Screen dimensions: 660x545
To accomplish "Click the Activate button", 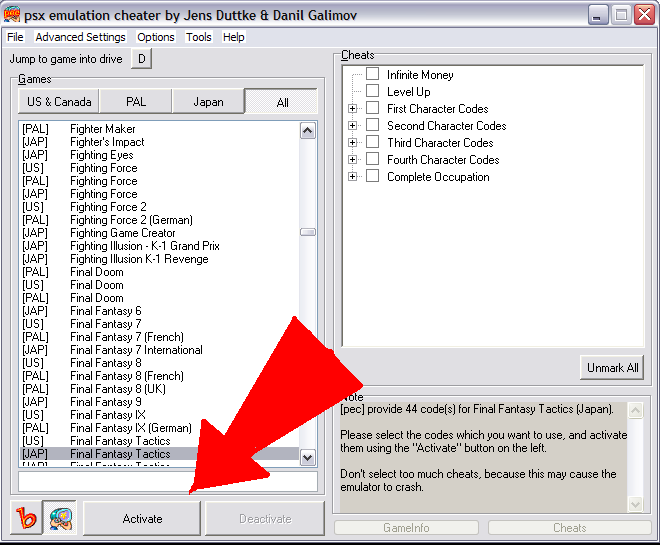I will (142, 519).
